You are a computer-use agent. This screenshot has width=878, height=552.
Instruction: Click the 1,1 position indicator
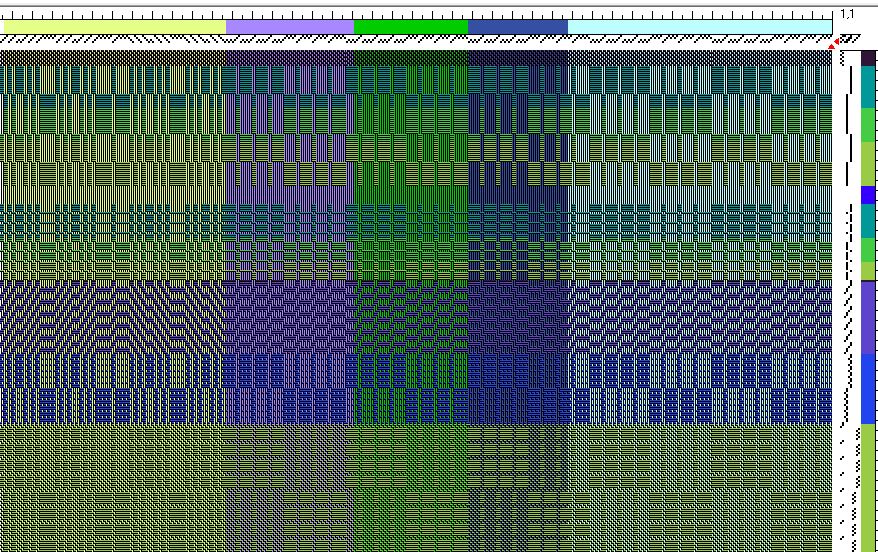pos(846,14)
